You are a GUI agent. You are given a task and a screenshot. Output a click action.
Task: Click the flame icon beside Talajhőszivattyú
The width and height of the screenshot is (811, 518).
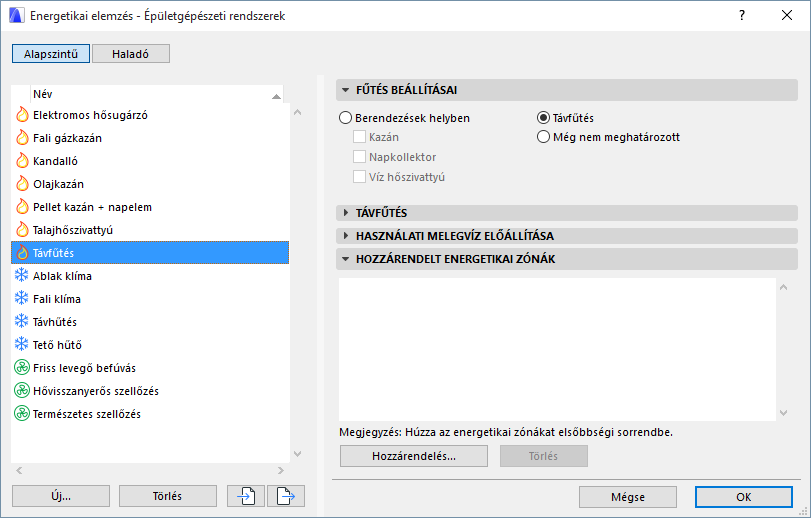[x=22, y=230]
